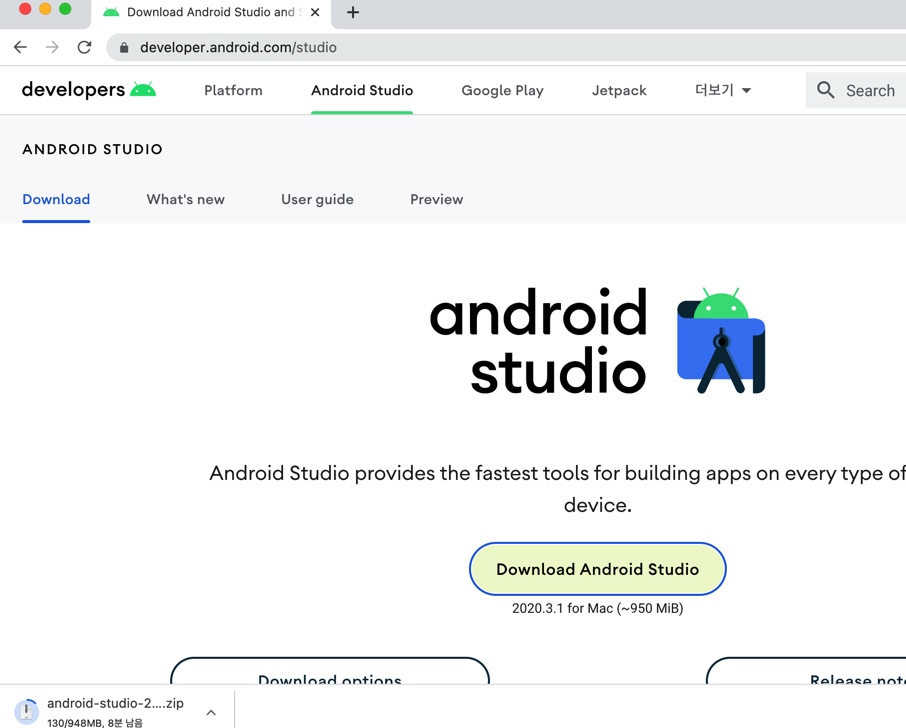The image size is (906, 728).
Task: Switch to the What's new tab
Action: [185, 199]
